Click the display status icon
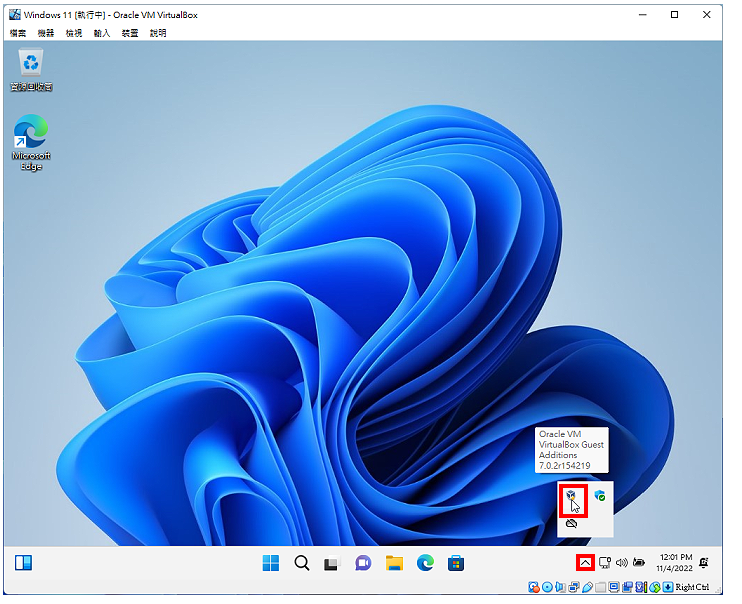The image size is (742, 604). (614, 587)
